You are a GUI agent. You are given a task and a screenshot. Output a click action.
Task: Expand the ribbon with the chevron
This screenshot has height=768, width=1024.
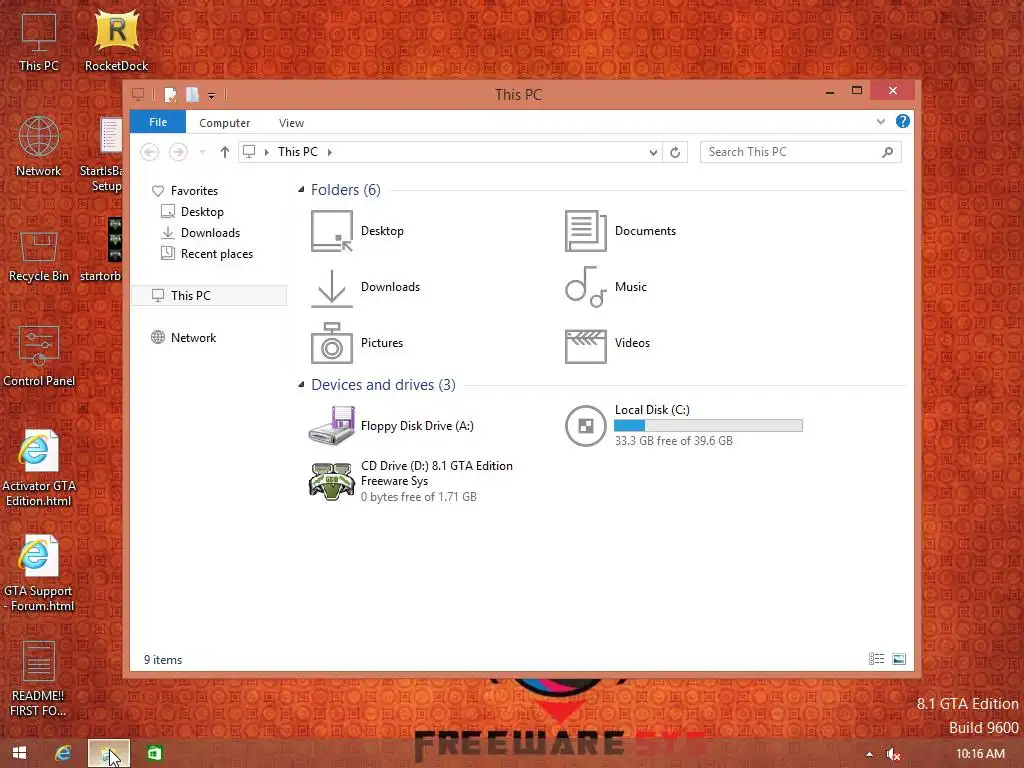point(880,121)
